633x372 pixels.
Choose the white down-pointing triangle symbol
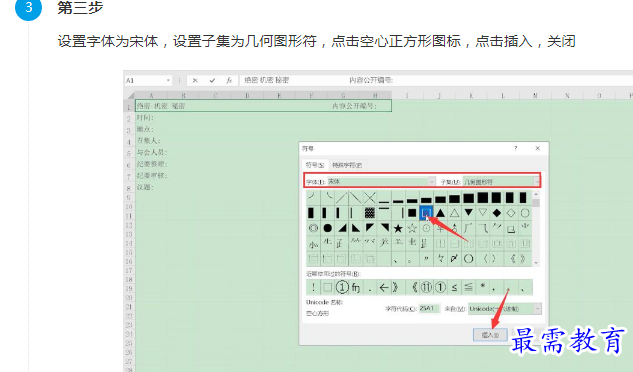click(482, 213)
